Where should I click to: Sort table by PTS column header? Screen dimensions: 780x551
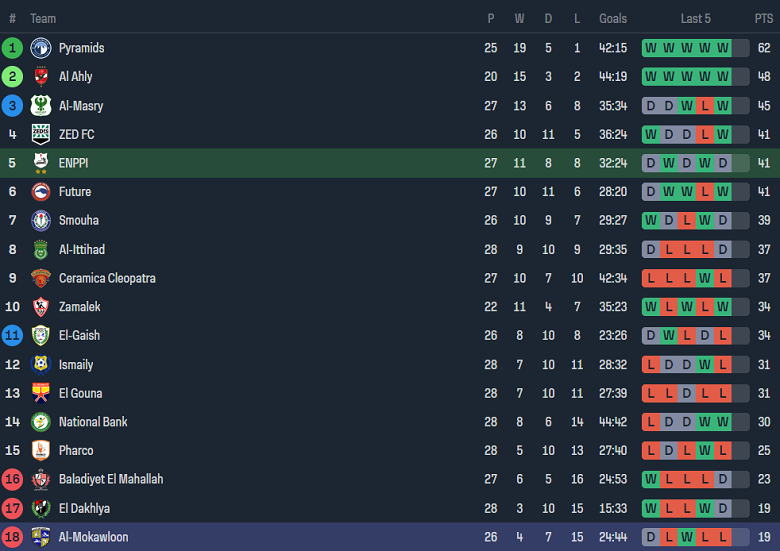[x=764, y=19]
